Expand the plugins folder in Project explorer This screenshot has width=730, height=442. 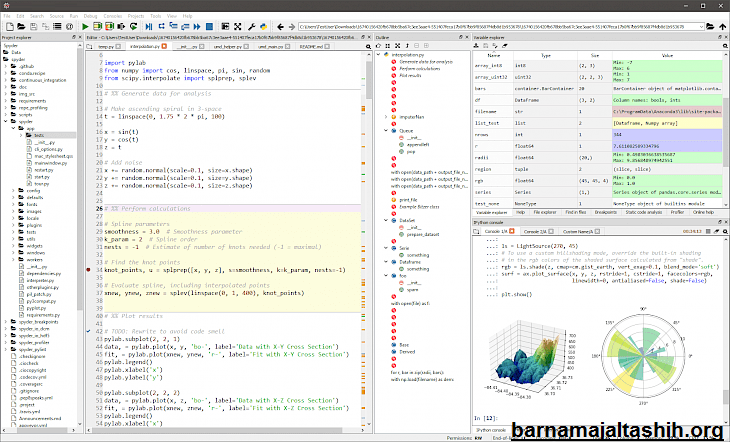coord(13,225)
